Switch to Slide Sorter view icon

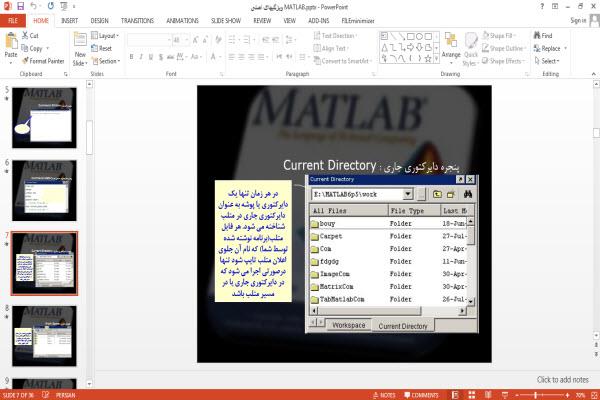coord(472,395)
